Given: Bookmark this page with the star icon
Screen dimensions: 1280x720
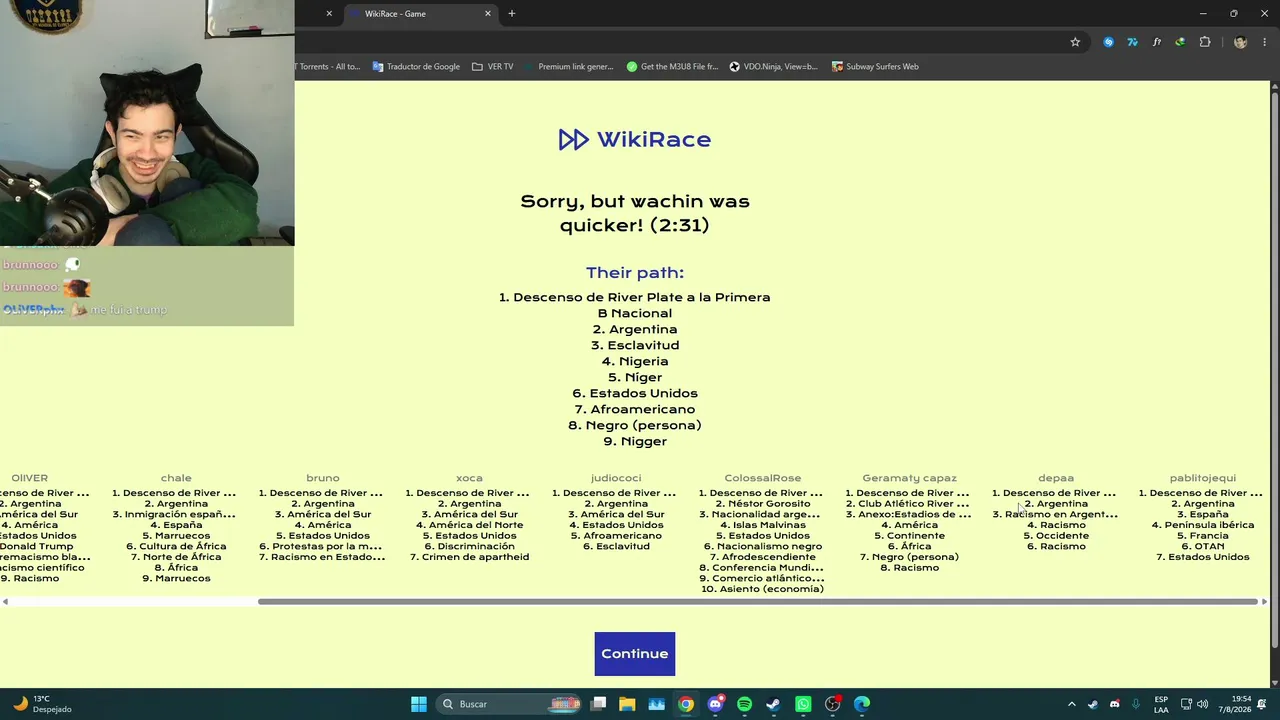Looking at the screenshot, I should [x=1075, y=42].
